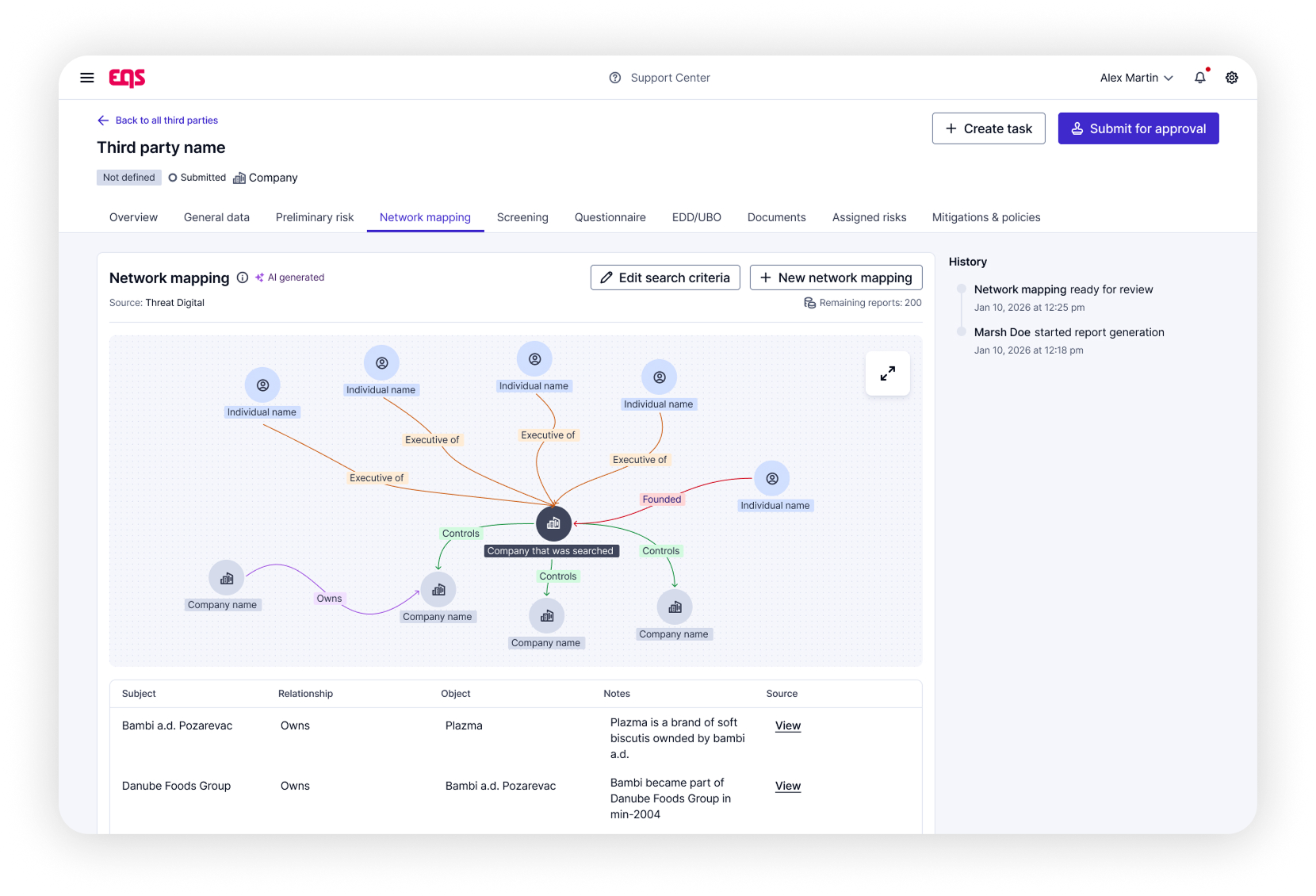Go to the Questionnaire tab
This screenshot has height=896, width=1316.
point(610,217)
